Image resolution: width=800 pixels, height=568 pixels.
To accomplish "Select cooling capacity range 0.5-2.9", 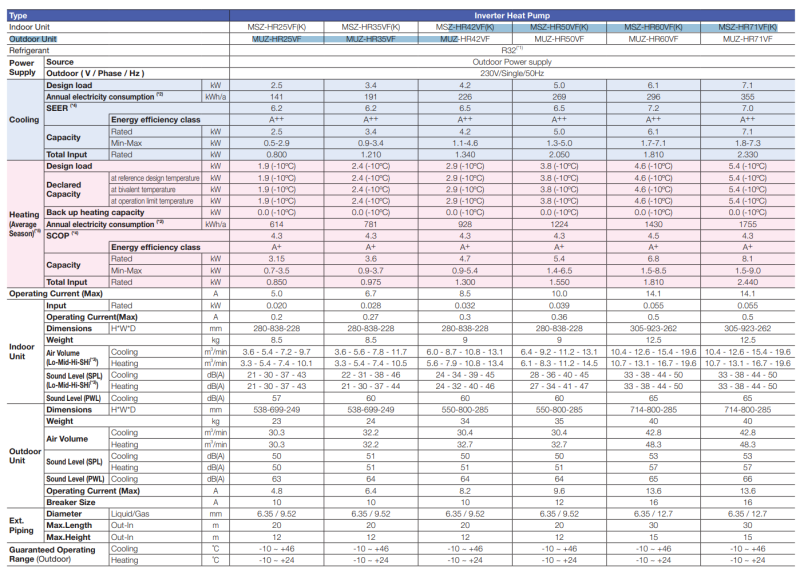I will click(x=277, y=143).
